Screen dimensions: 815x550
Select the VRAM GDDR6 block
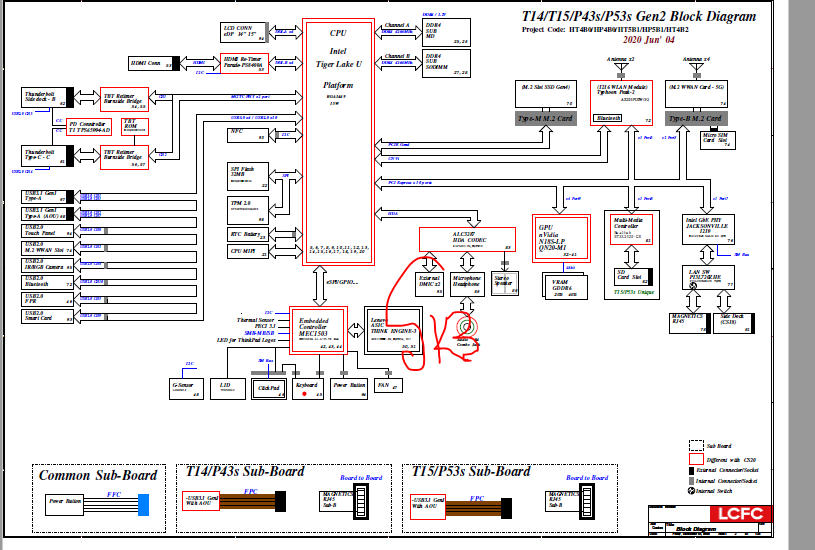[x=564, y=286]
